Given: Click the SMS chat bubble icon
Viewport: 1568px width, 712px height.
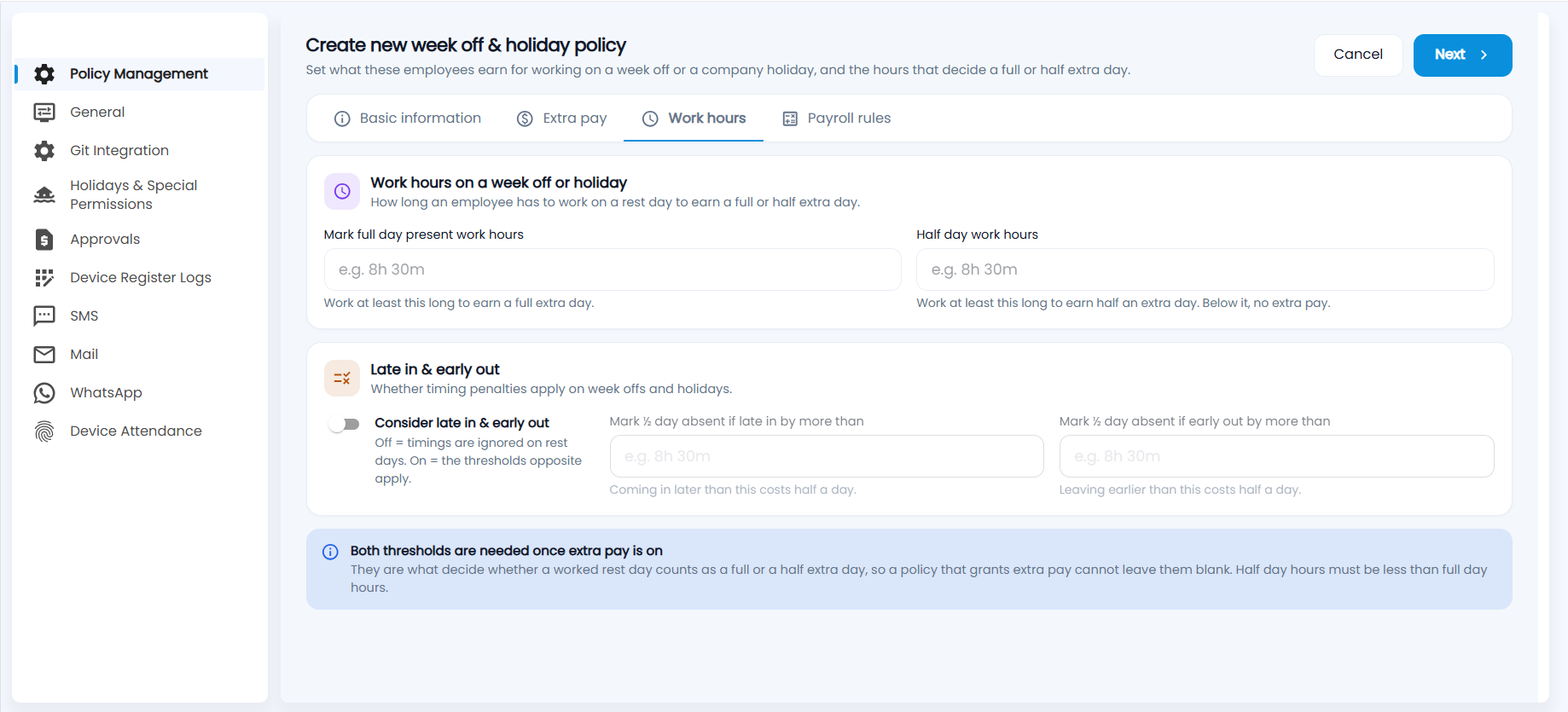Looking at the screenshot, I should [44, 316].
